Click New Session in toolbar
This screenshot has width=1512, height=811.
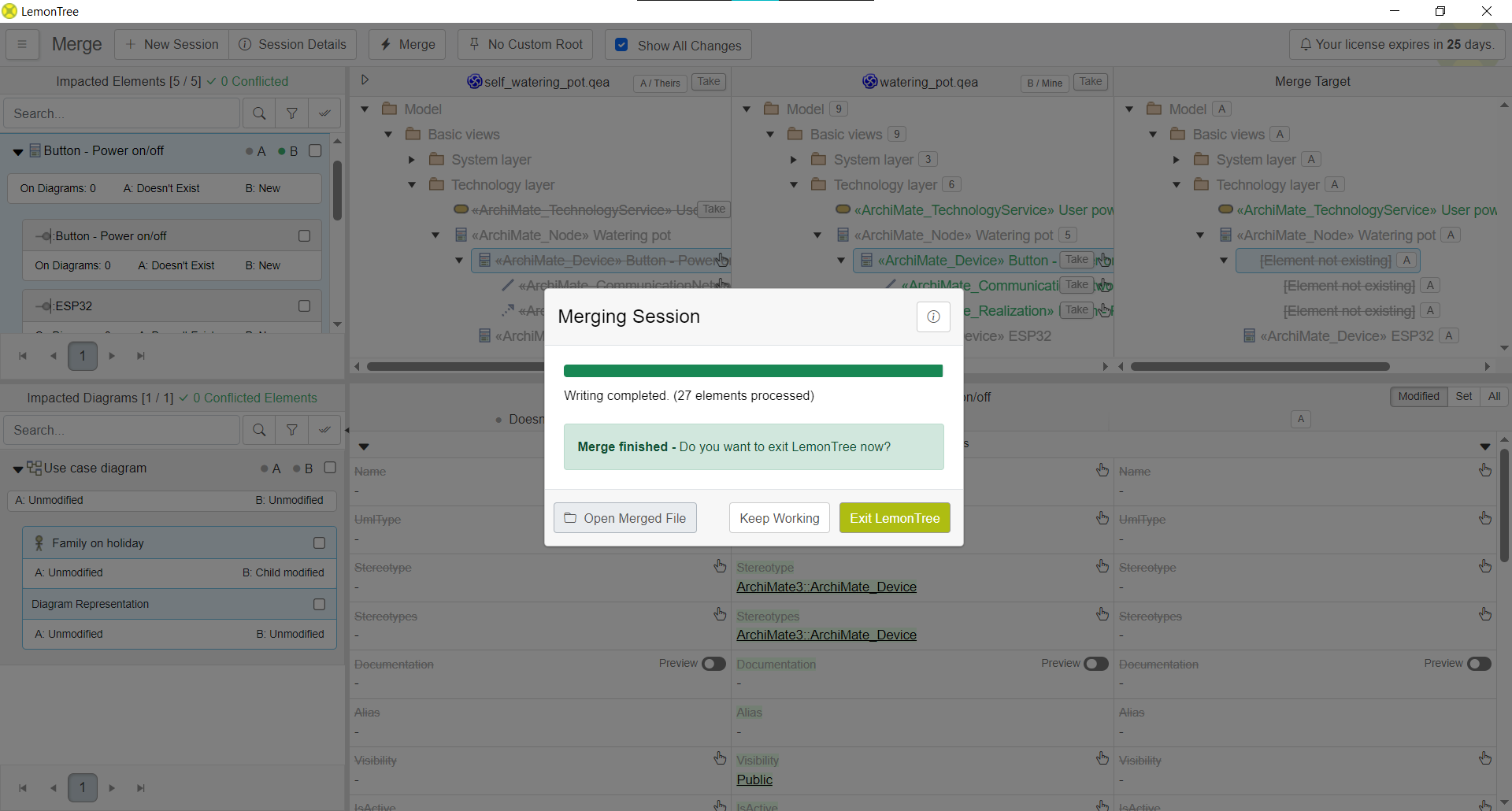pyautogui.click(x=172, y=45)
